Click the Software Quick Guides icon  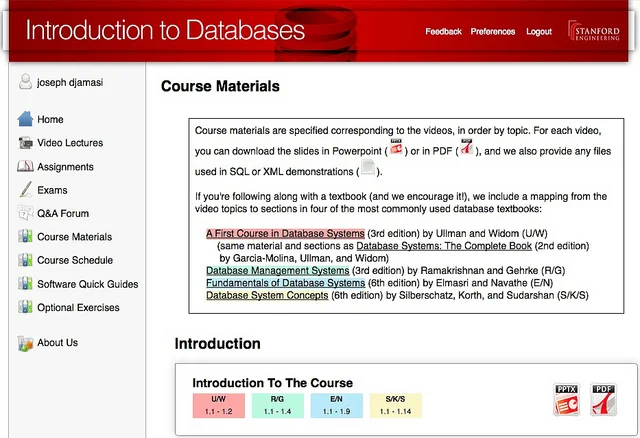(x=25, y=284)
